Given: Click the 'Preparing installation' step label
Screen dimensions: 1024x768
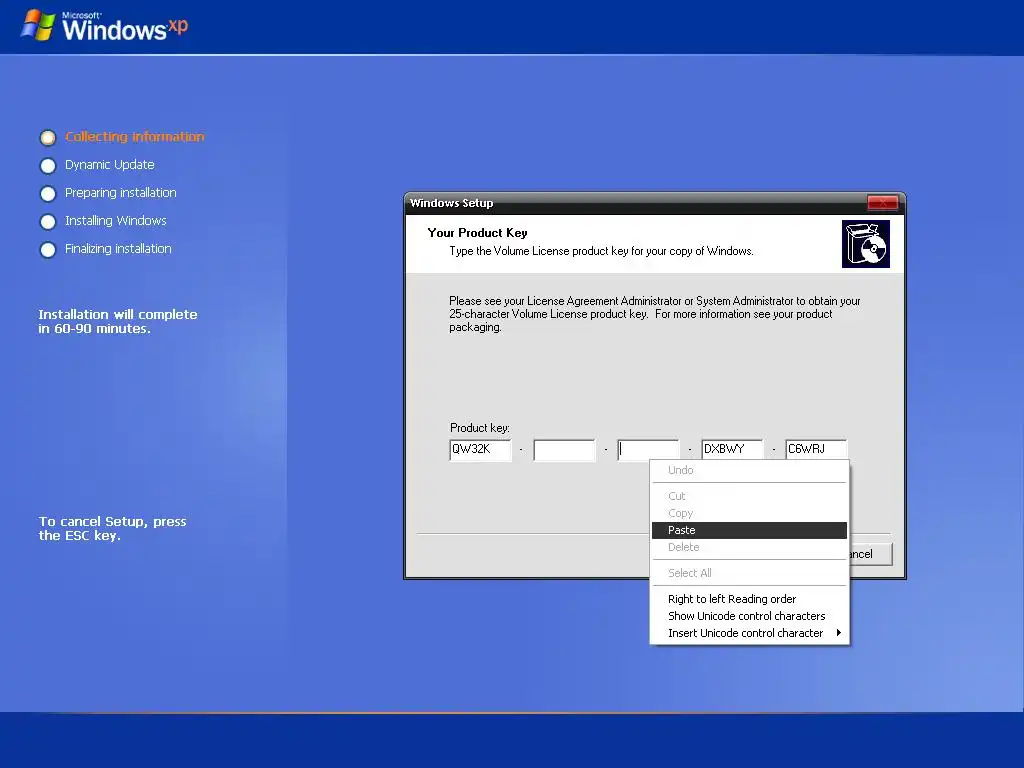Looking at the screenshot, I should point(121,193).
